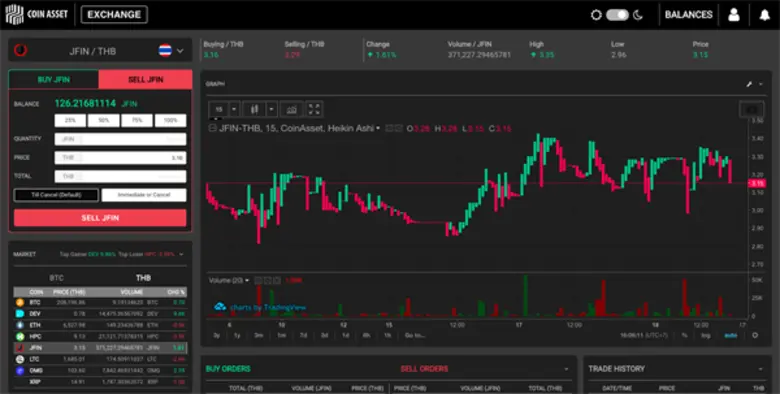Image resolution: width=780 pixels, height=394 pixels.
Task: Click the 15 interval button
Action: pyautogui.click(x=219, y=109)
